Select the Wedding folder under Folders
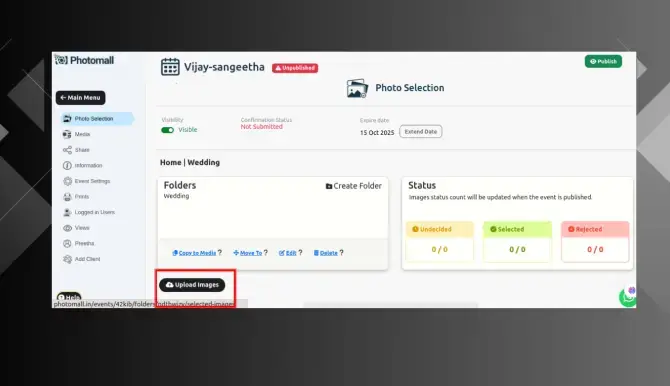Viewport: 670px width, 386px height. [176, 196]
